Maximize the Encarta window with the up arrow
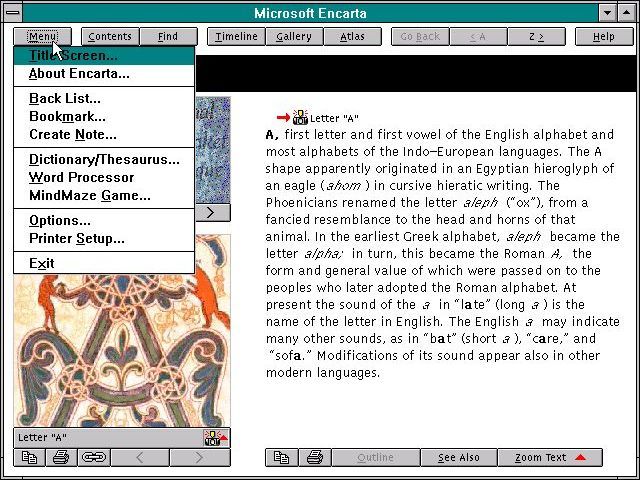 click(x=627, y=13)
